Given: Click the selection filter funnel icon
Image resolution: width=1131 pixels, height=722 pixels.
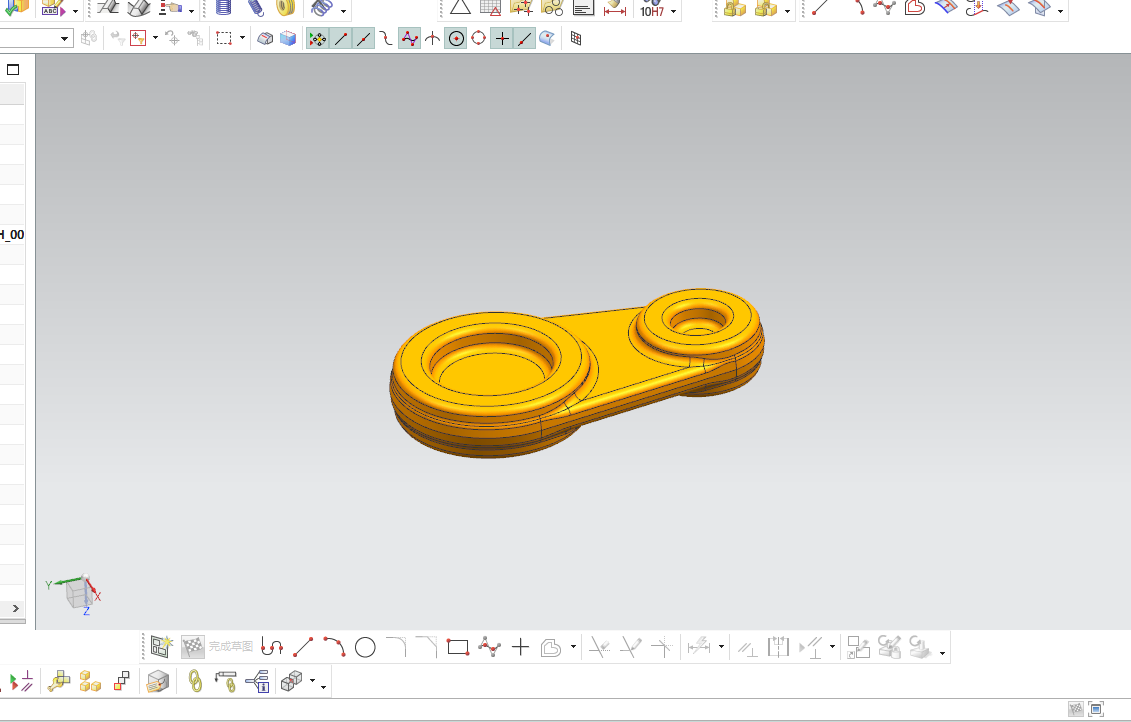Looking at the screenshot, I should (x=138, y=38).
